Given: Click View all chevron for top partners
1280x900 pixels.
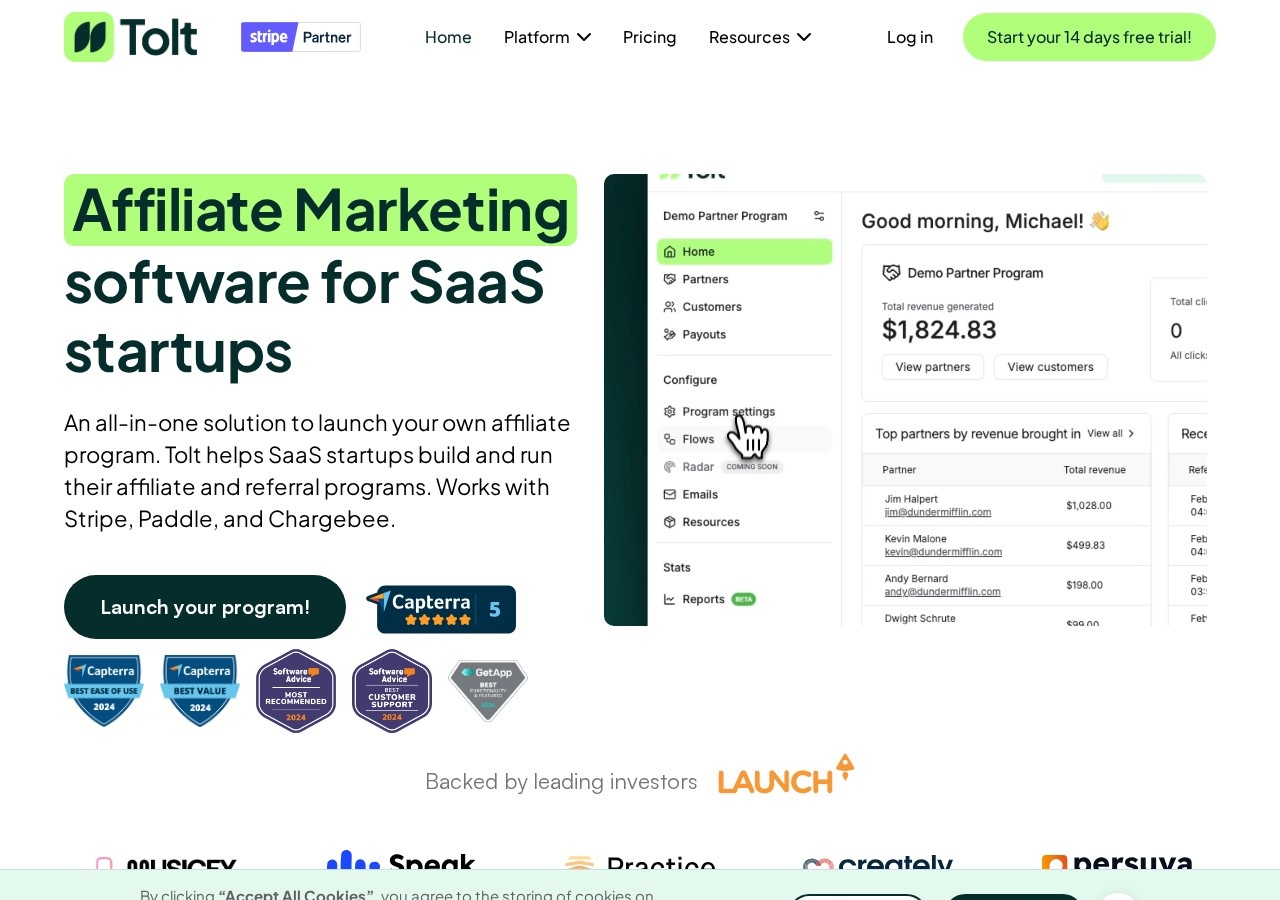Looking at the screenshot, I should 1131,434.
